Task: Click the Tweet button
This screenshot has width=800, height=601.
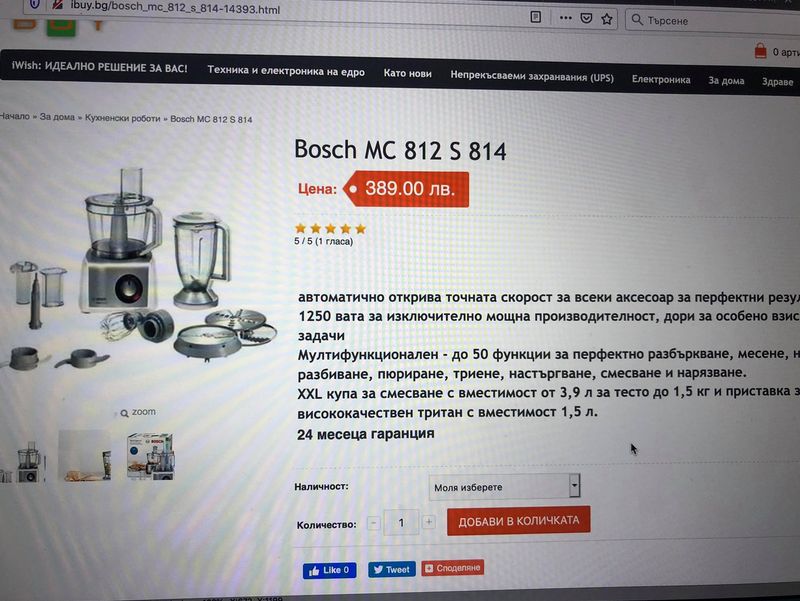Action: point(392,569)
